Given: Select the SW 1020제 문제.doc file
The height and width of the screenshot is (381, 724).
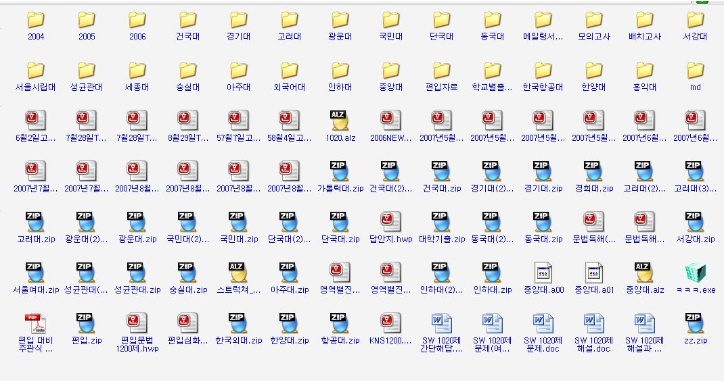Looking at the screenshot, I should point(543,333).
